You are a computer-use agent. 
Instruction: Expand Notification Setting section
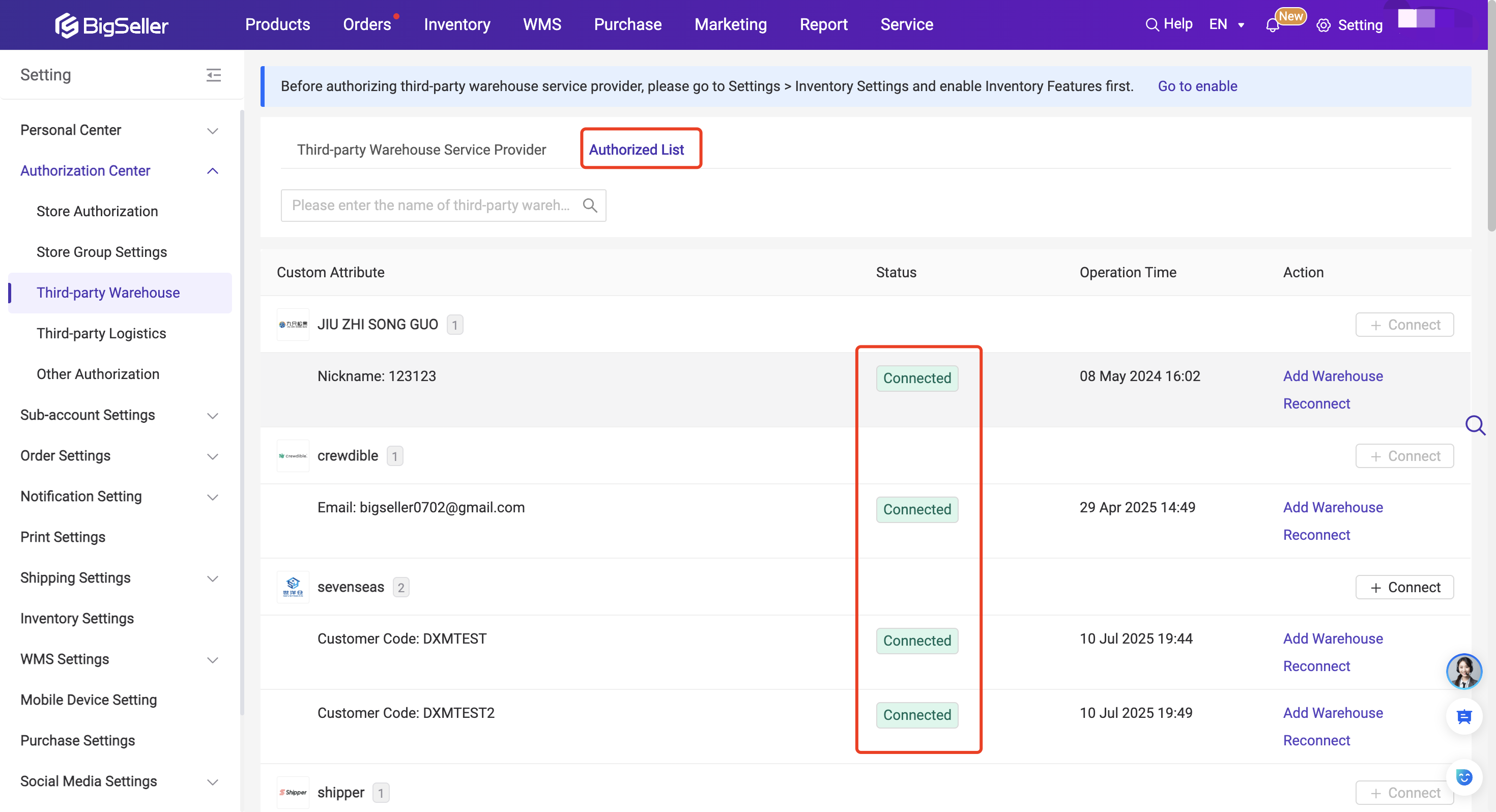(x=213, y=497)
